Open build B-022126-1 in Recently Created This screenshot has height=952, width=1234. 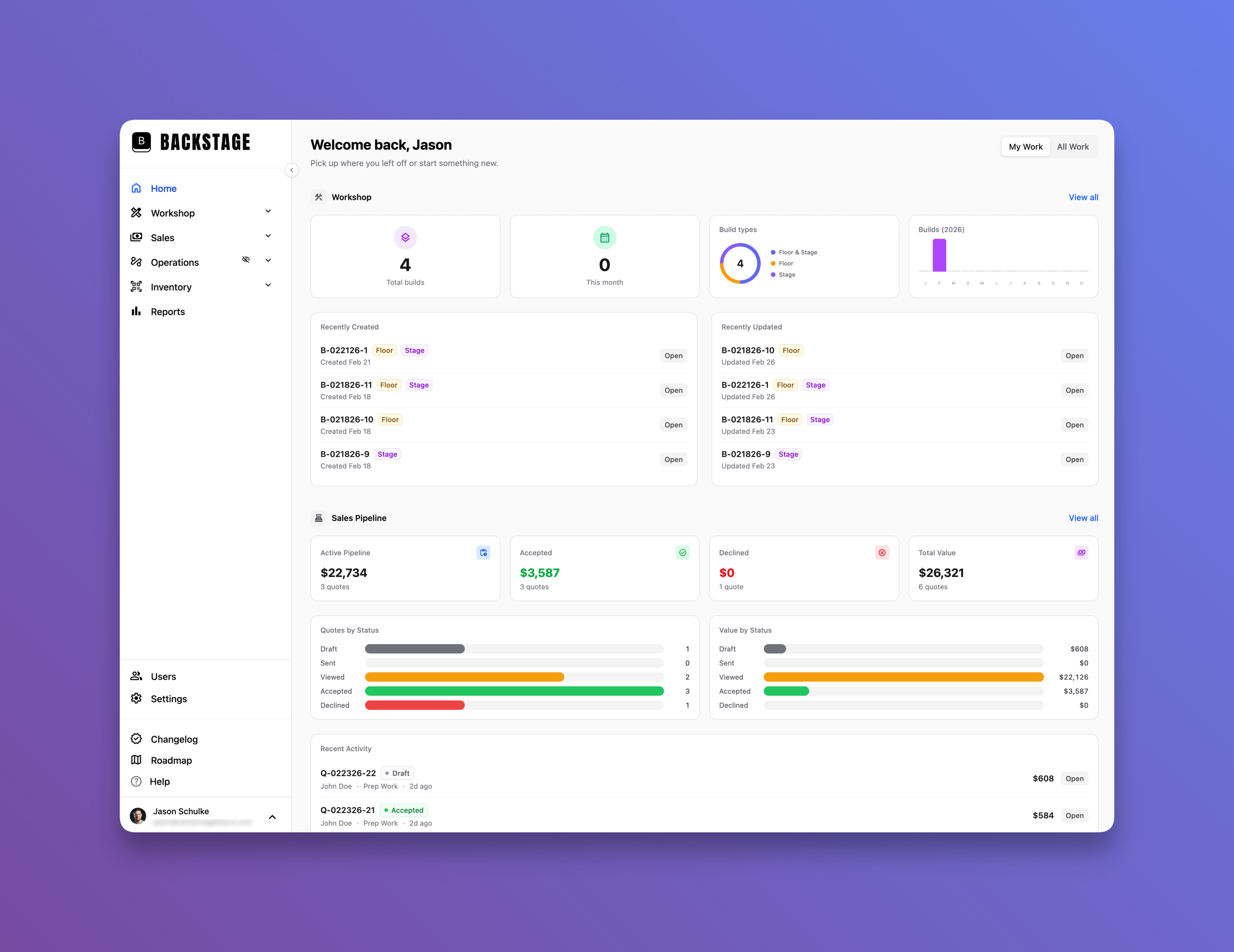pyautogui.click(x=673, y=356)
